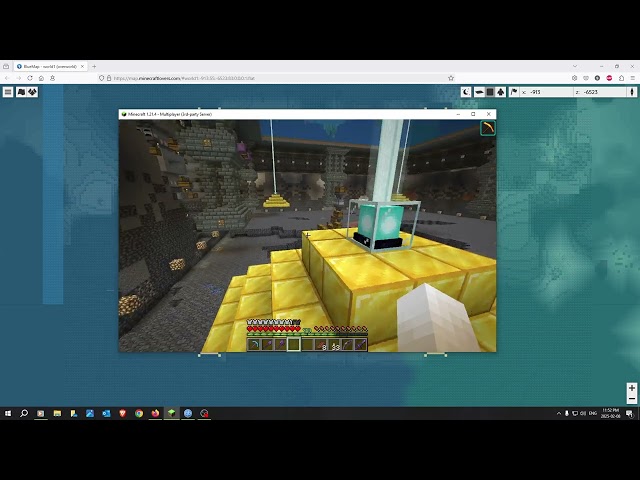Switch BlueMap to perspective view
The image size is (640, 480).
[479, 92]
